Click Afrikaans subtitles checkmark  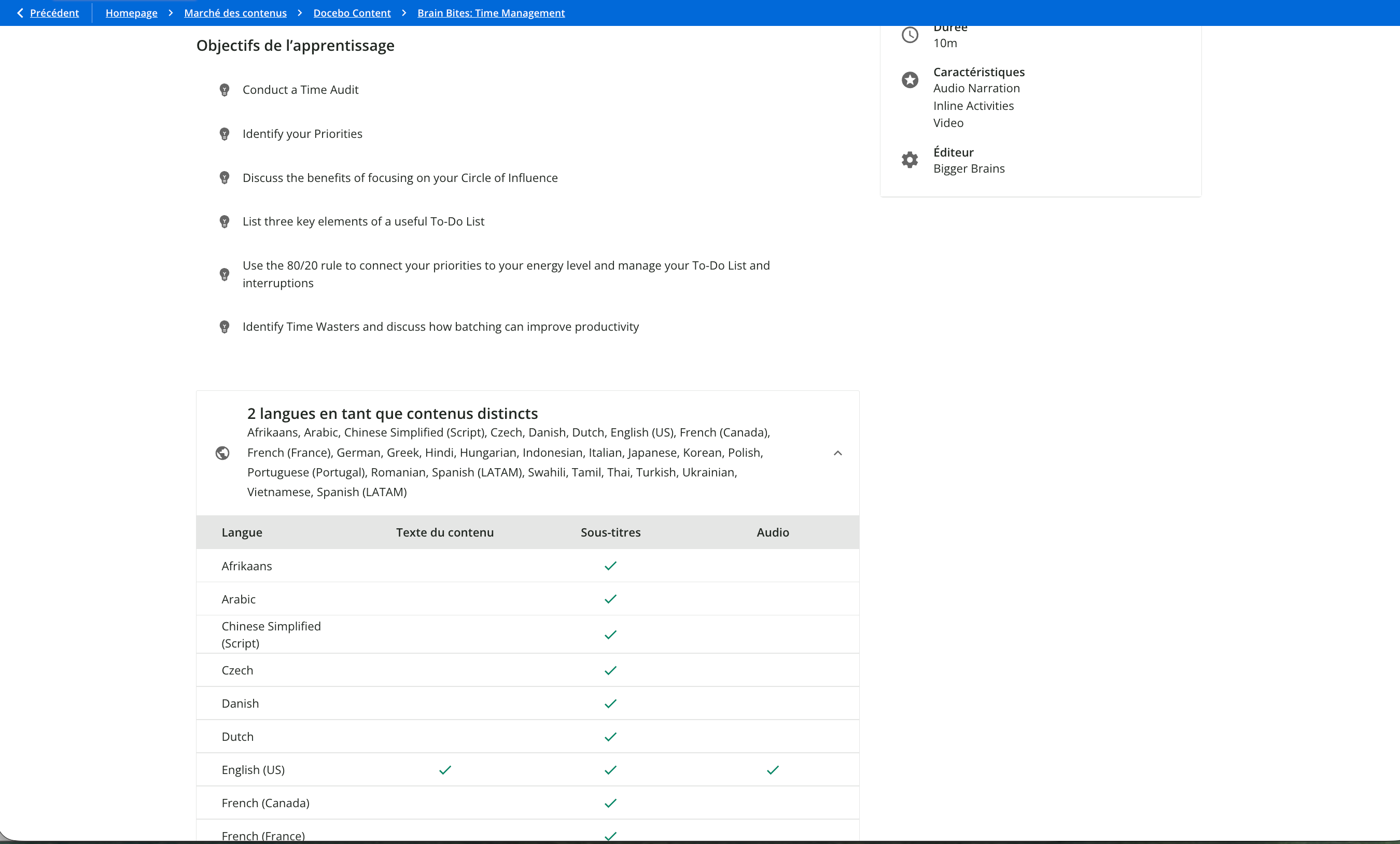point(610,566)
